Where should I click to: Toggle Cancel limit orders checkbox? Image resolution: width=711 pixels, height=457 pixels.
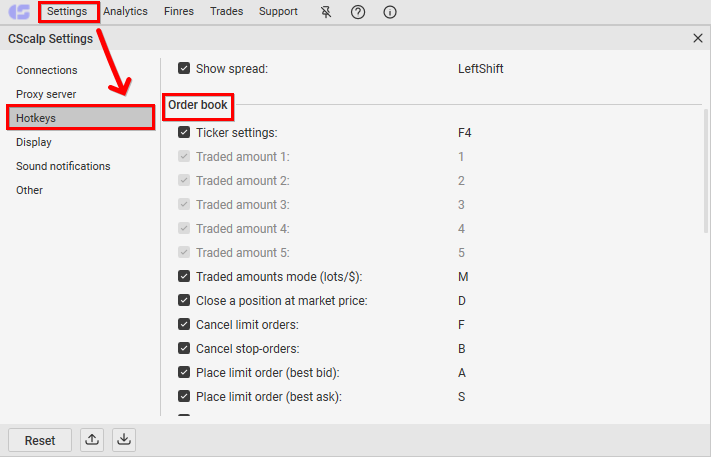point(184,324)
